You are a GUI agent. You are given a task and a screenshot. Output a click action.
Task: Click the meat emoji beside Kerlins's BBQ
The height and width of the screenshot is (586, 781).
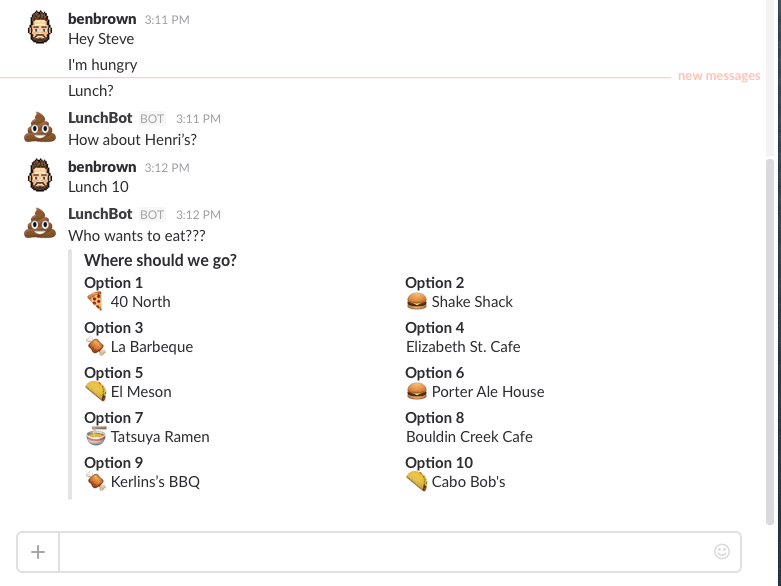tap(95, 482)
